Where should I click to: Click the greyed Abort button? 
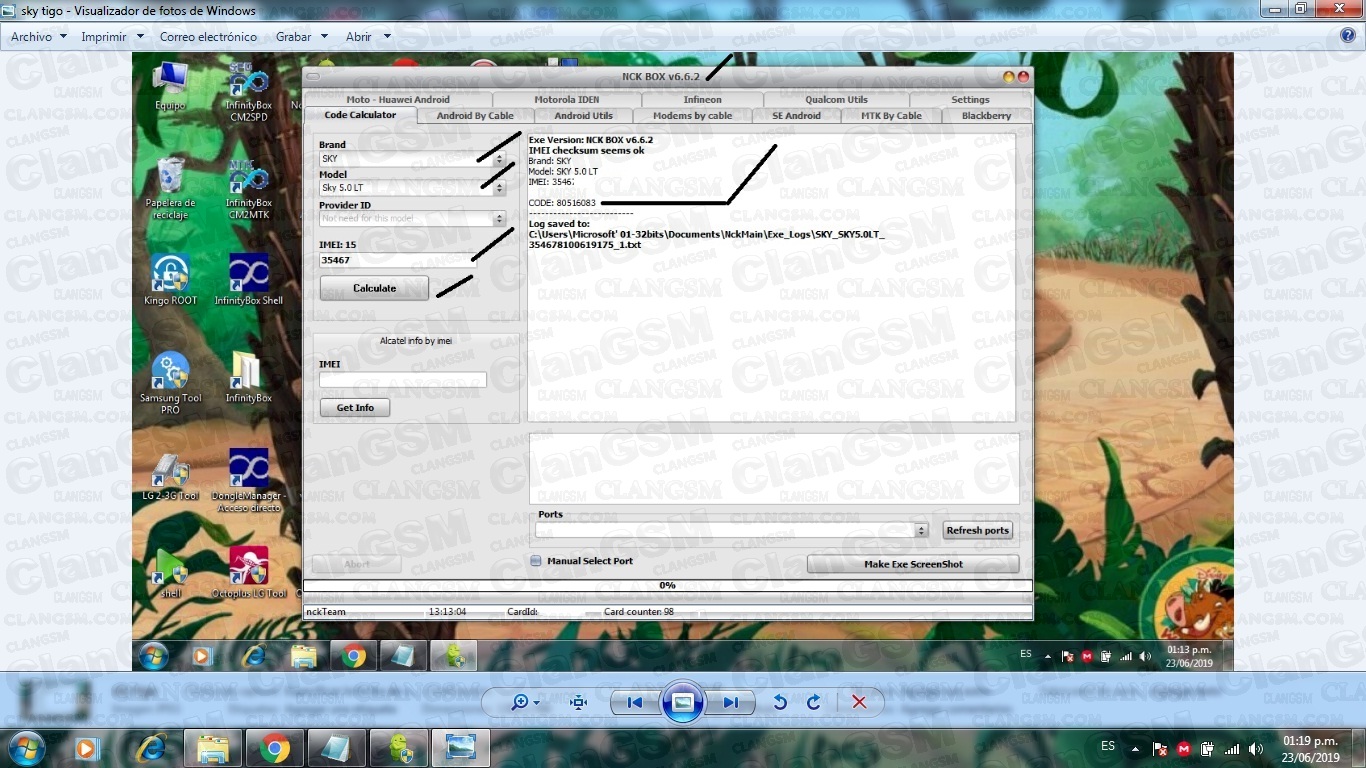coord(357,564)
